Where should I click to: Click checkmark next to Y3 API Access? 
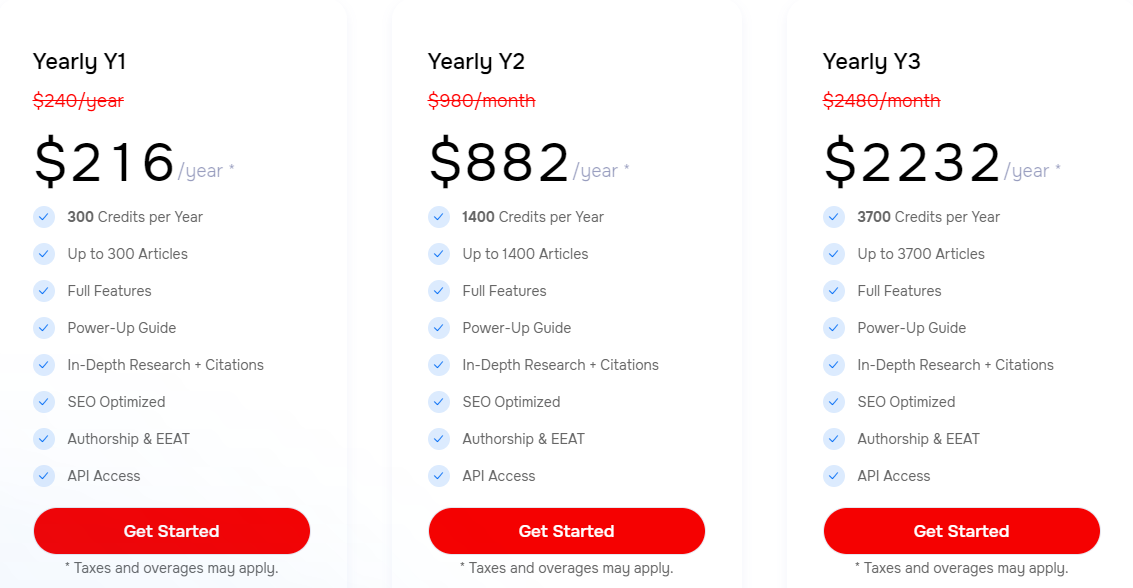pos(834,476)
